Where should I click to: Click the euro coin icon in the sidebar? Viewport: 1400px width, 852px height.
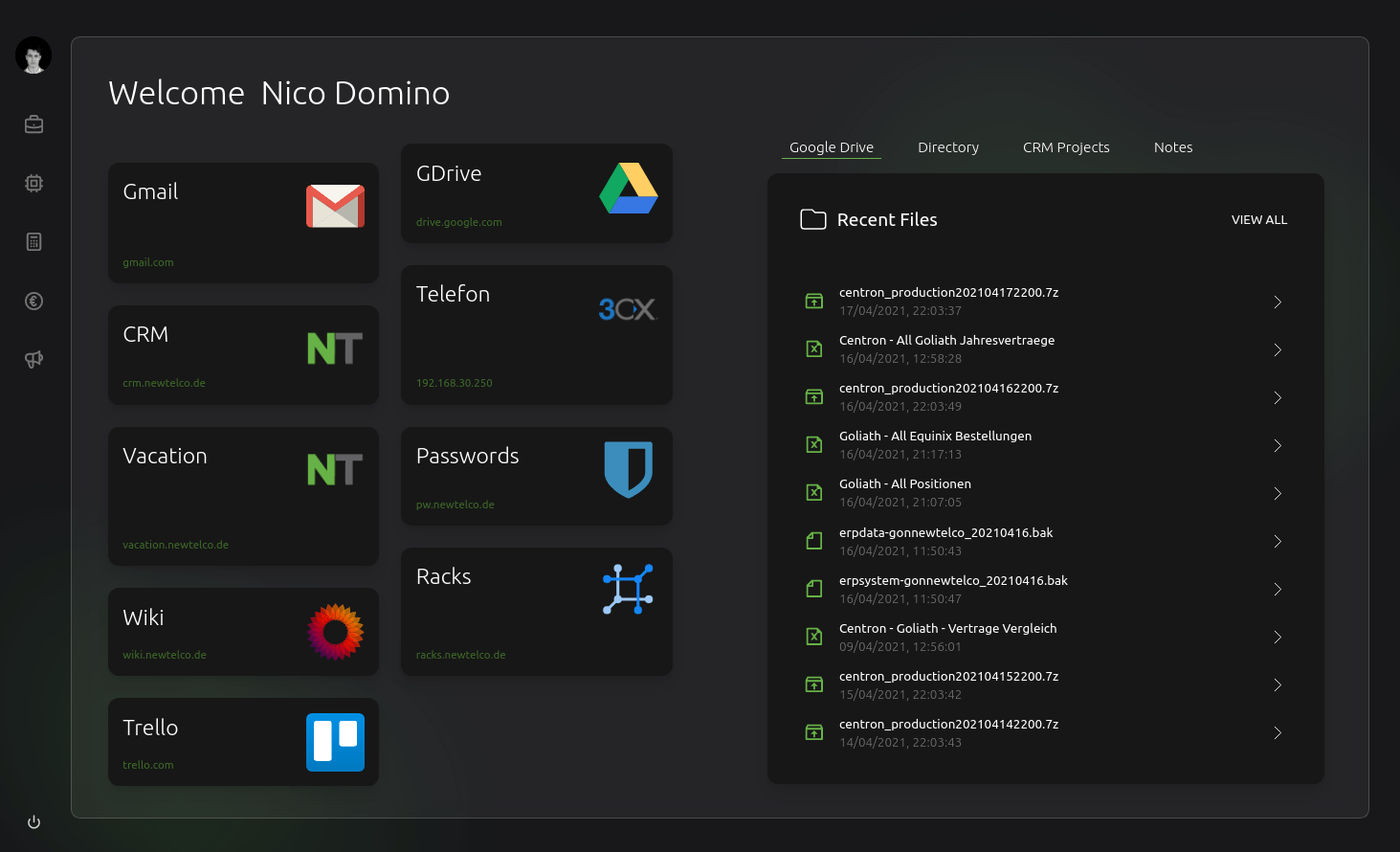pyautogui.click(x=33, y=302)
